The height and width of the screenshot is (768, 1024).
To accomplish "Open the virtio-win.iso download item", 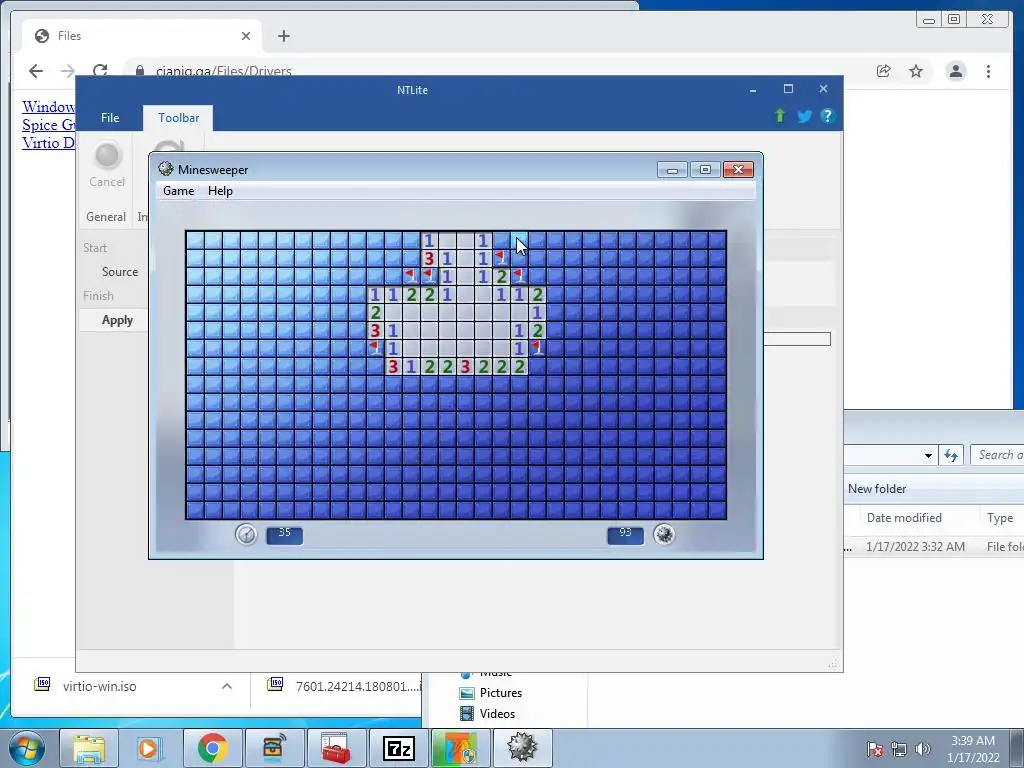I will pyautogui.click(x=99, y=686).
